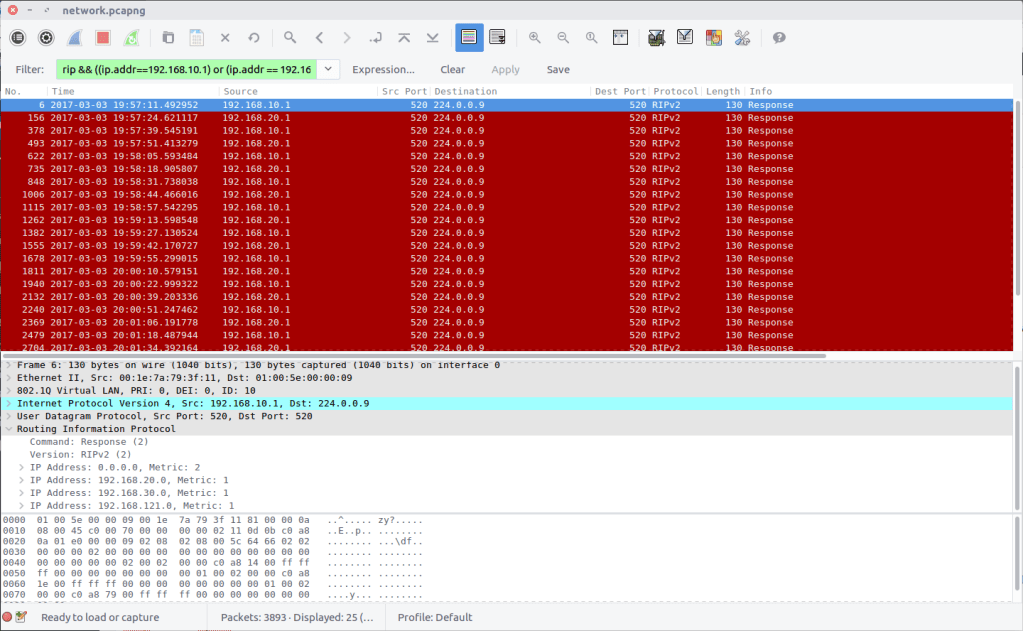Click the help question mark icon
1023x631 pixels.
(x=779, y=38)
